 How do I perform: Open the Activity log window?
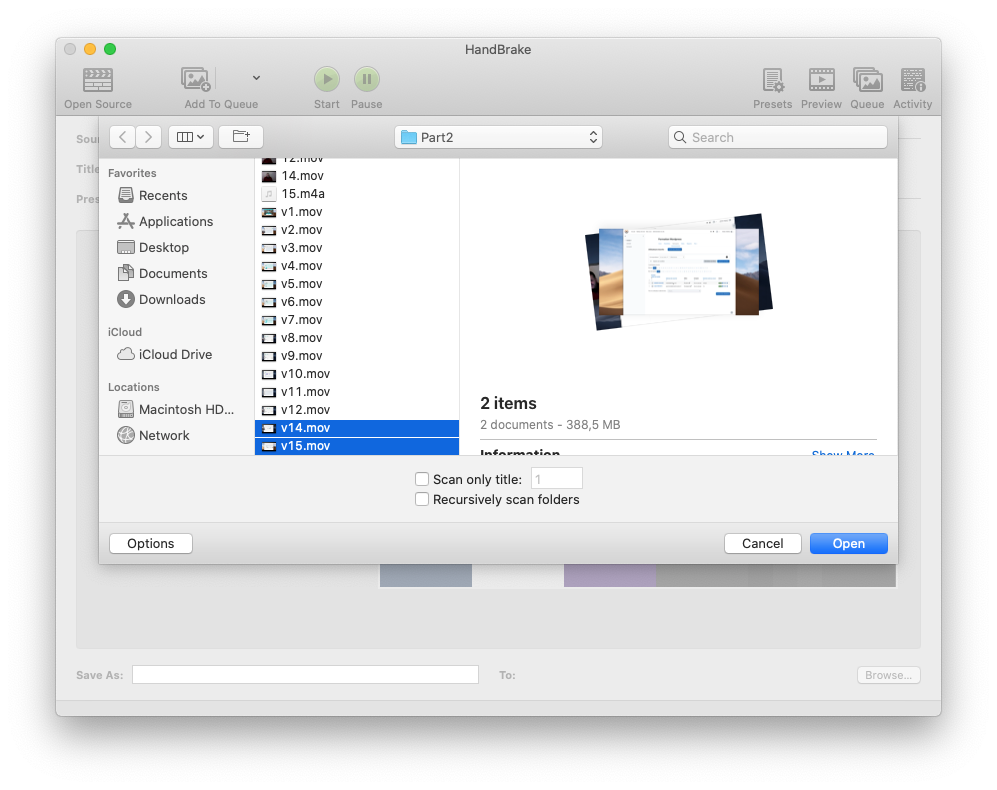[913, 80]
